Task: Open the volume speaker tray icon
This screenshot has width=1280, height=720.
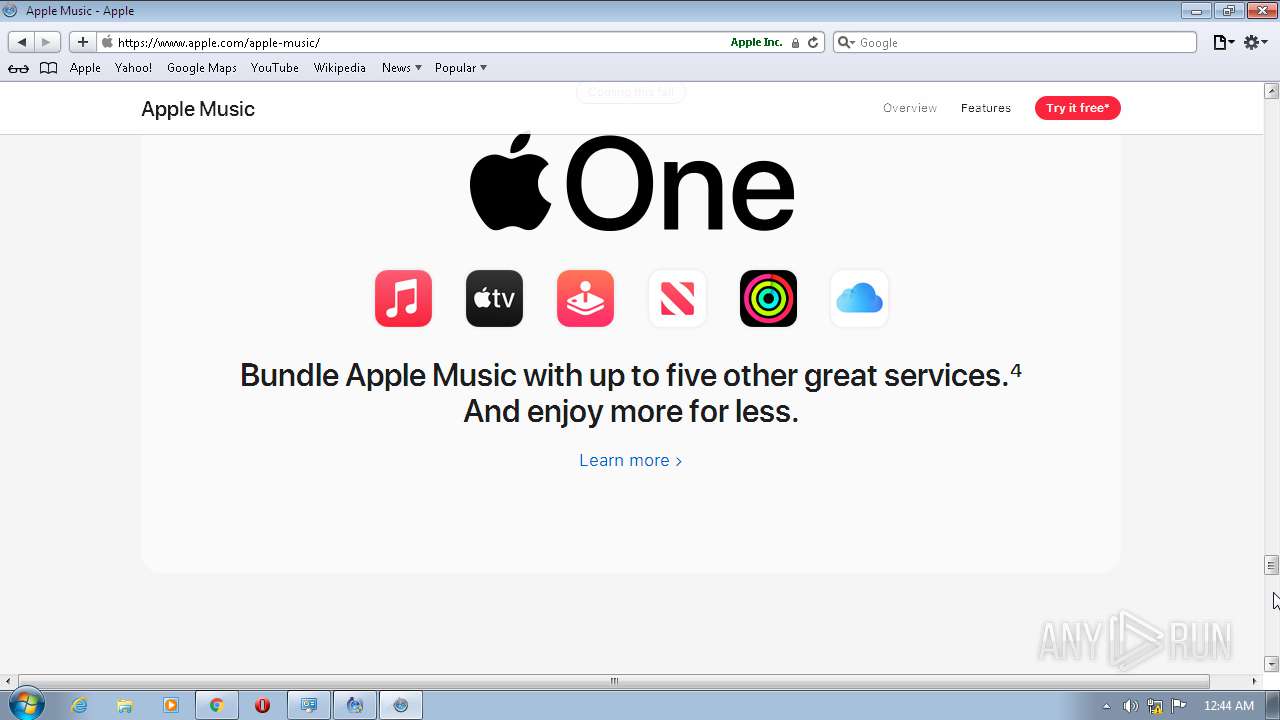Action: pos(1130,706)
